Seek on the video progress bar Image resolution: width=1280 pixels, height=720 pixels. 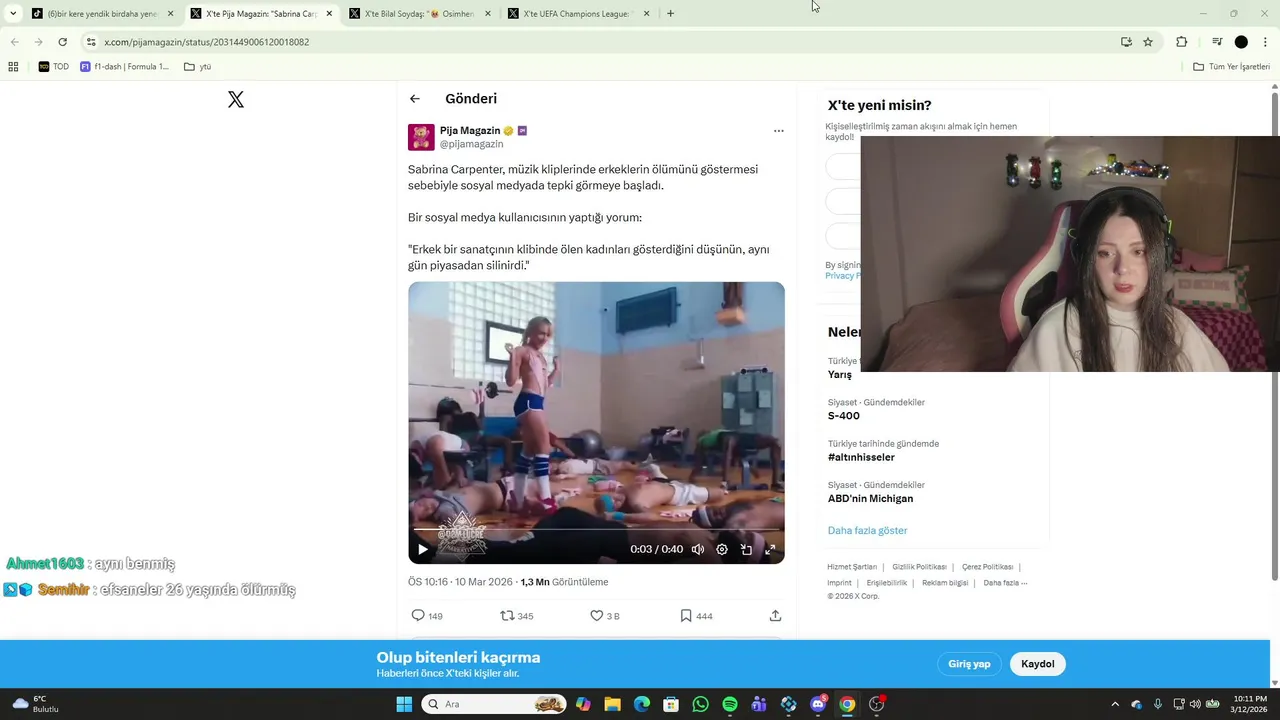coord(596,530)
